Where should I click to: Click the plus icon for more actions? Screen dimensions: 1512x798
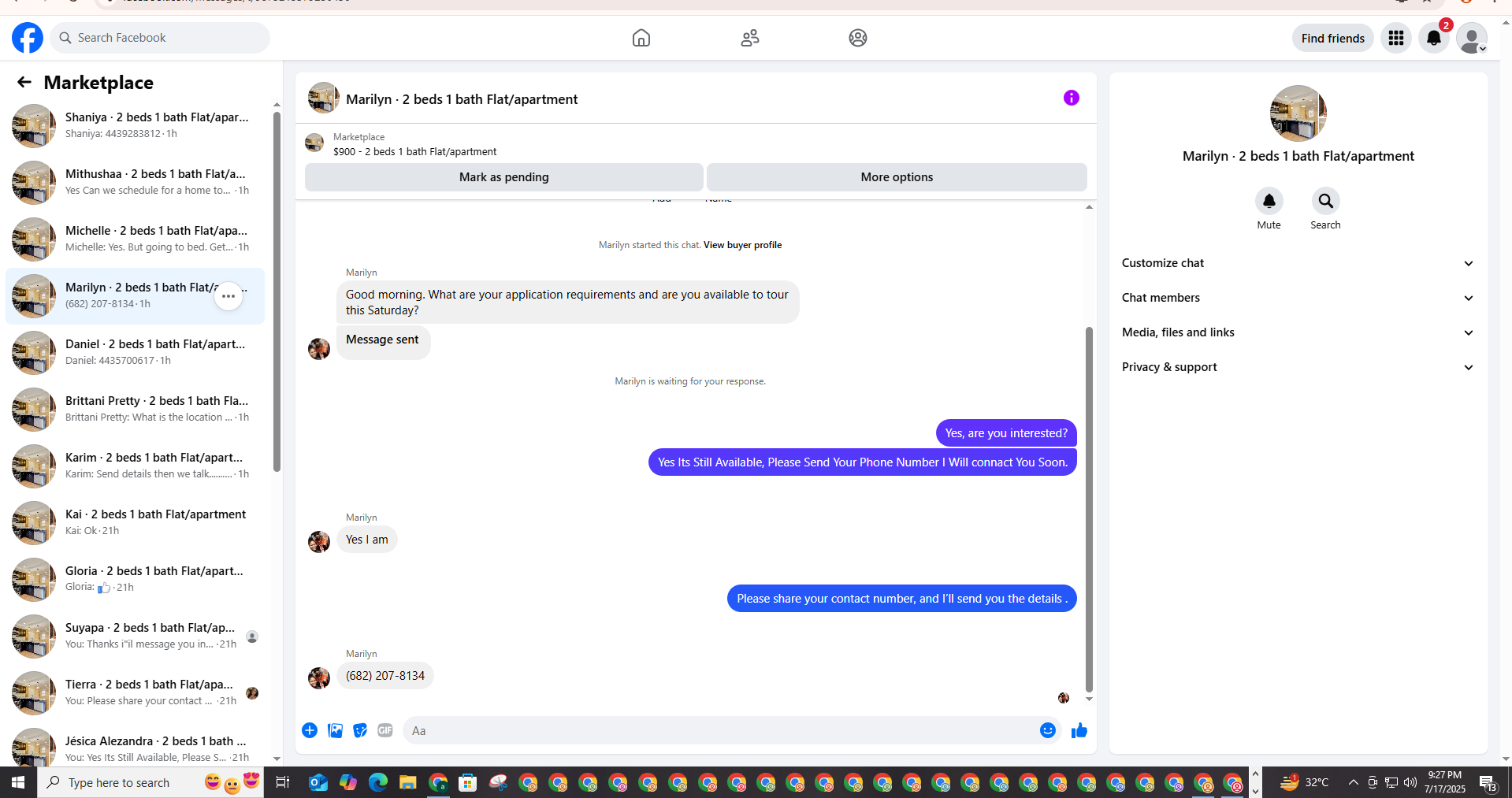coord(310,730)
